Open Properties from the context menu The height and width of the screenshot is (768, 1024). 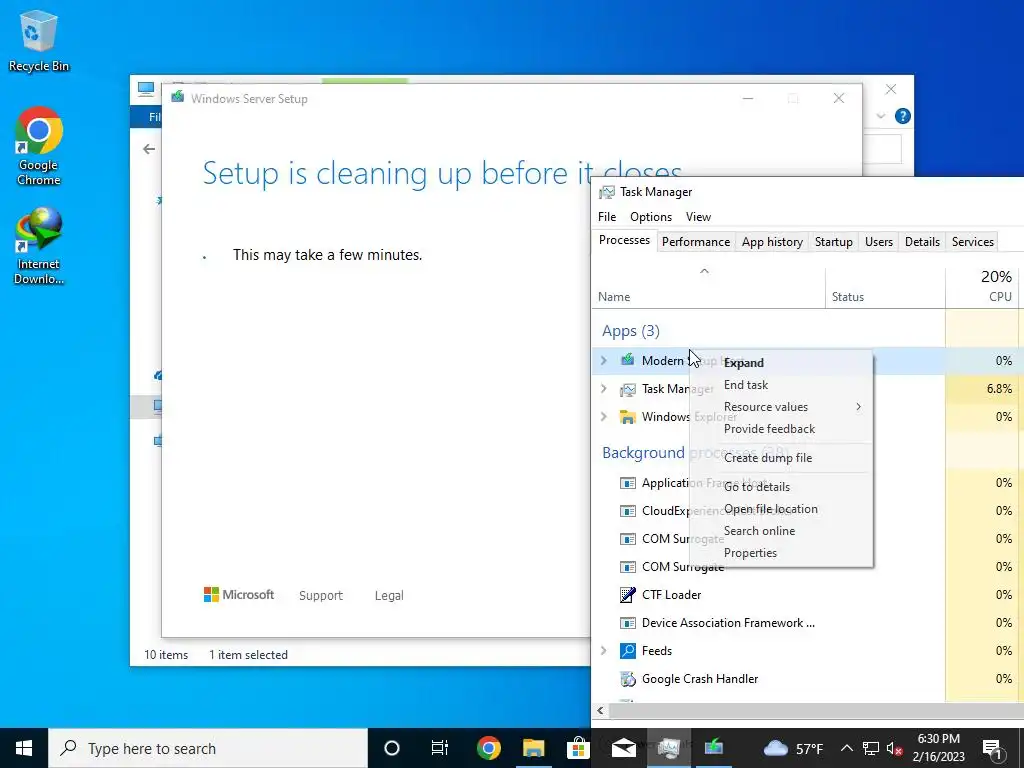coord(781,553)
